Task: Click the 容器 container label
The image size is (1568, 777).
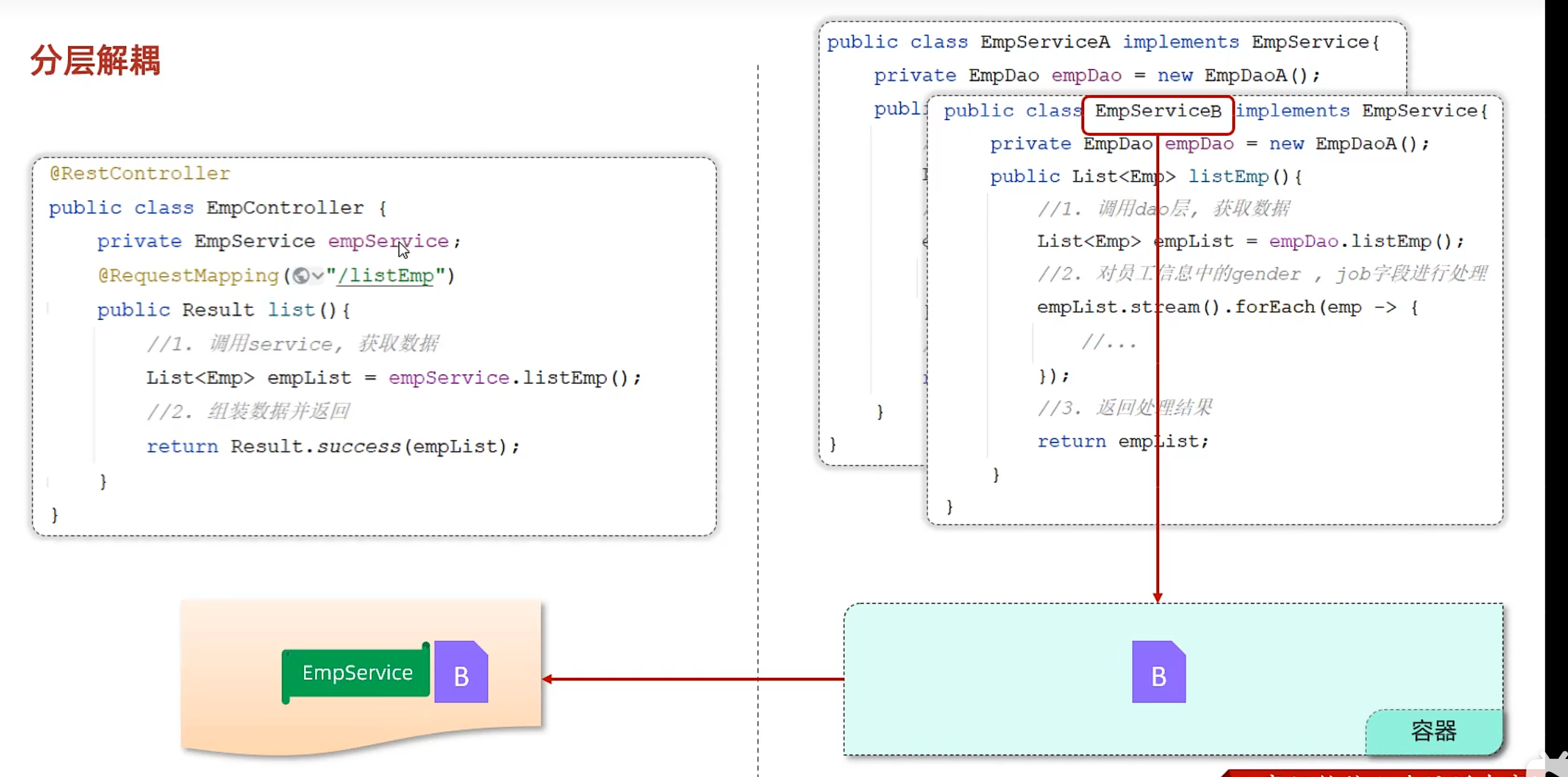Action: [1433, 731]
